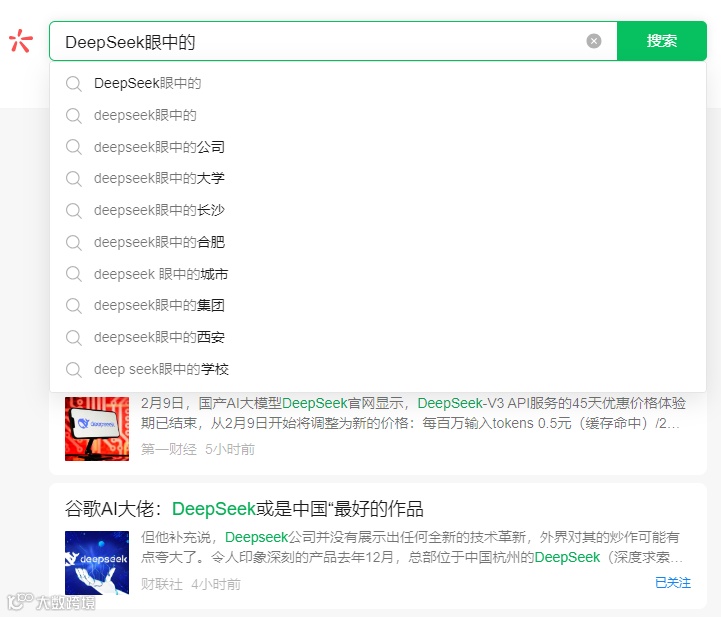Pick suggestion 'deep seek眼中的学校'
This screenshot has width=721, height=617.
[x=378, y=369]
